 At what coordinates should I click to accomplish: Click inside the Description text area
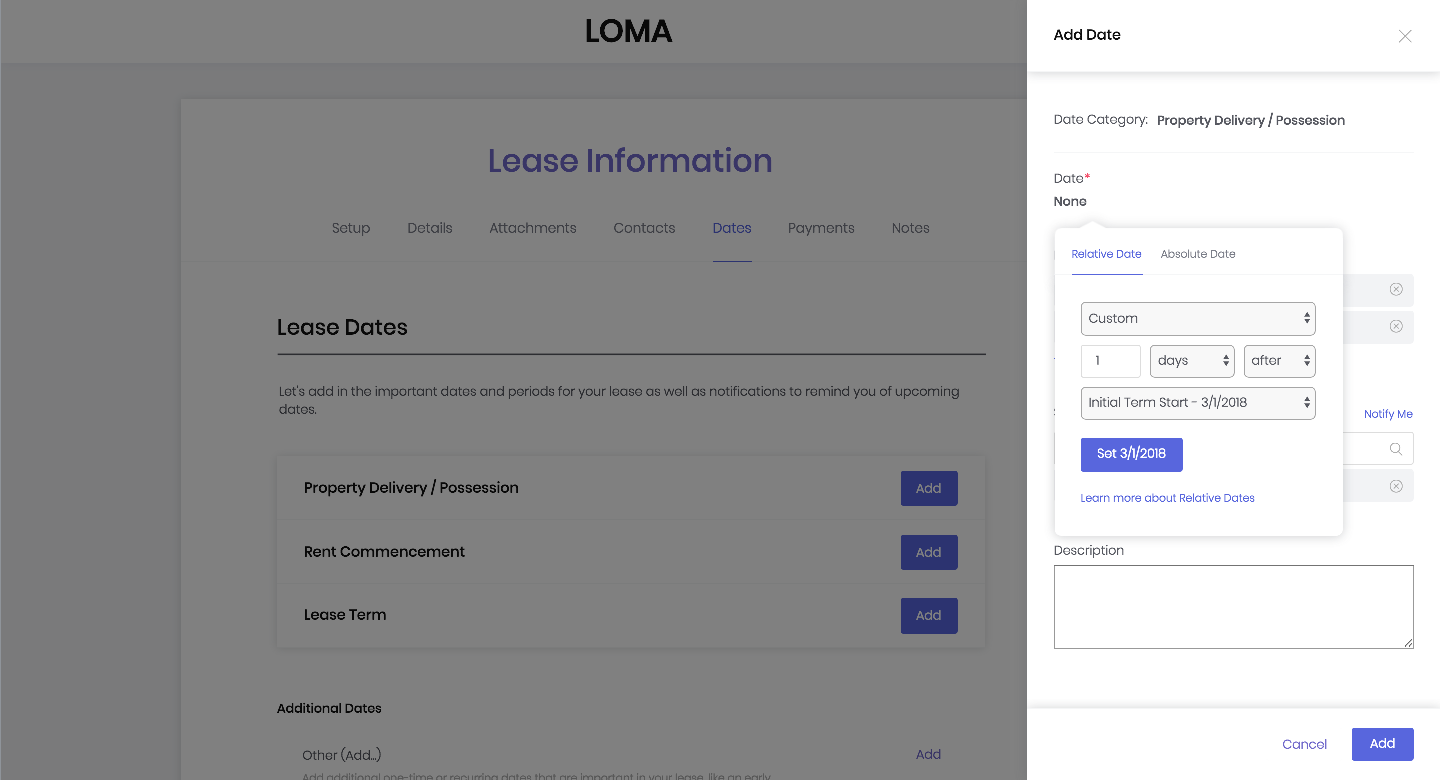[x=1233, y=606]
